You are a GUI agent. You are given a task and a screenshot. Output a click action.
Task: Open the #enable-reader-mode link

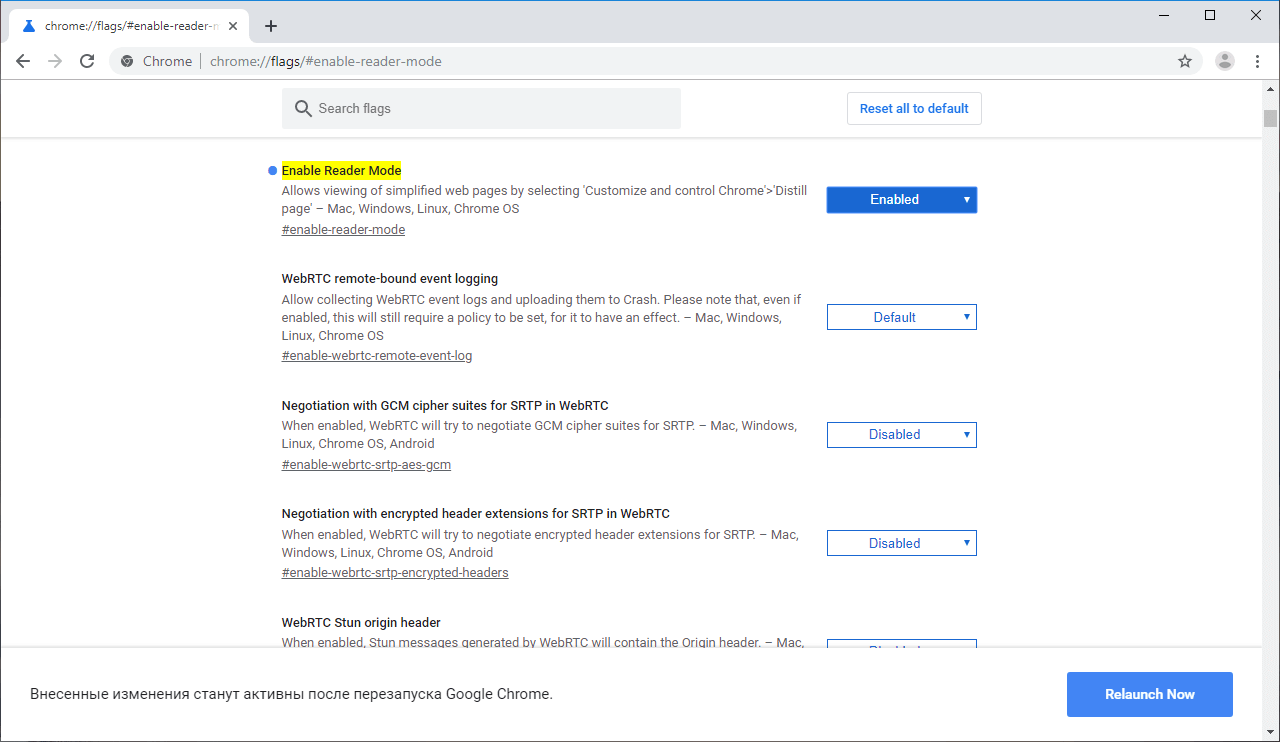(x=343, y=229)
